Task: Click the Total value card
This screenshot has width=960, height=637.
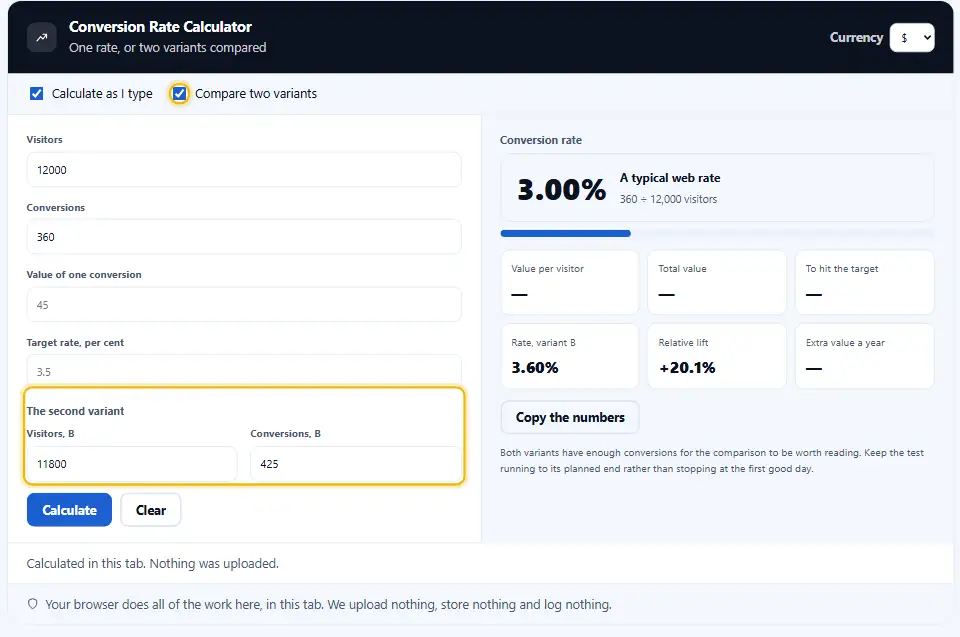Action: (717, 282)
